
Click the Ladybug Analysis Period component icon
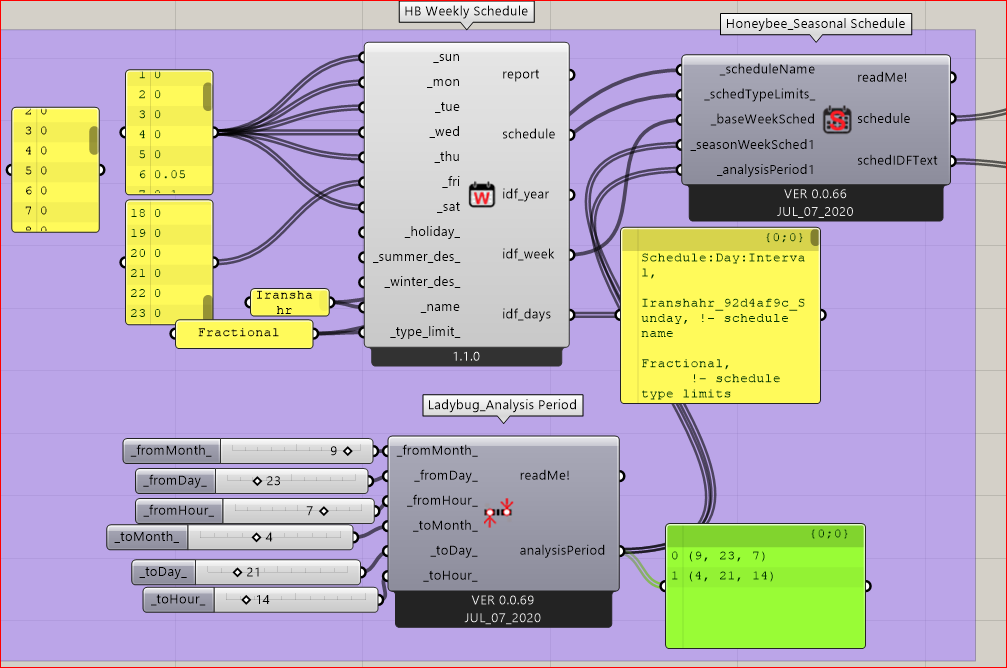click(498, 513)
